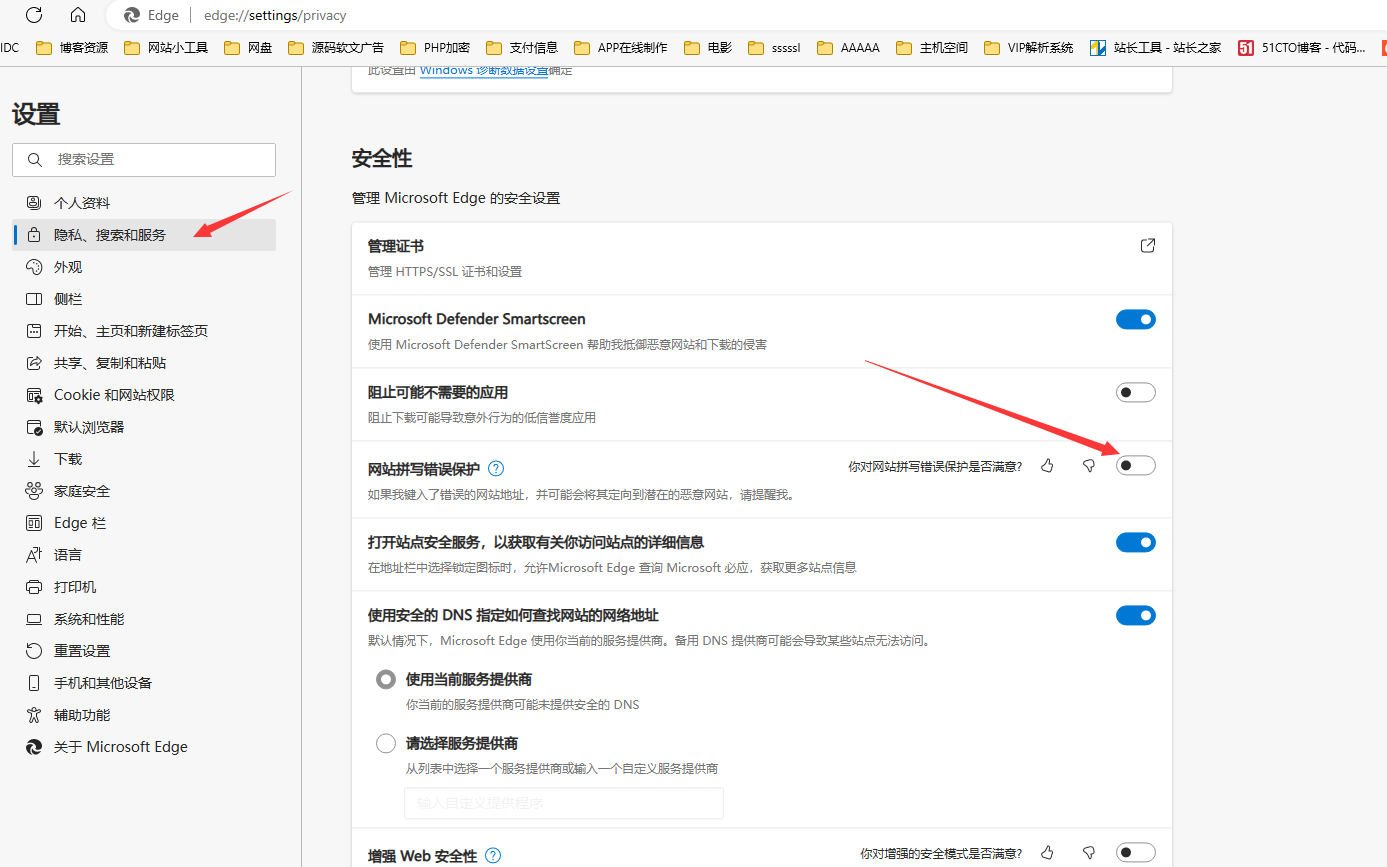
Task: Open 默认浏览器 settings section
Action: pos(144,427)
